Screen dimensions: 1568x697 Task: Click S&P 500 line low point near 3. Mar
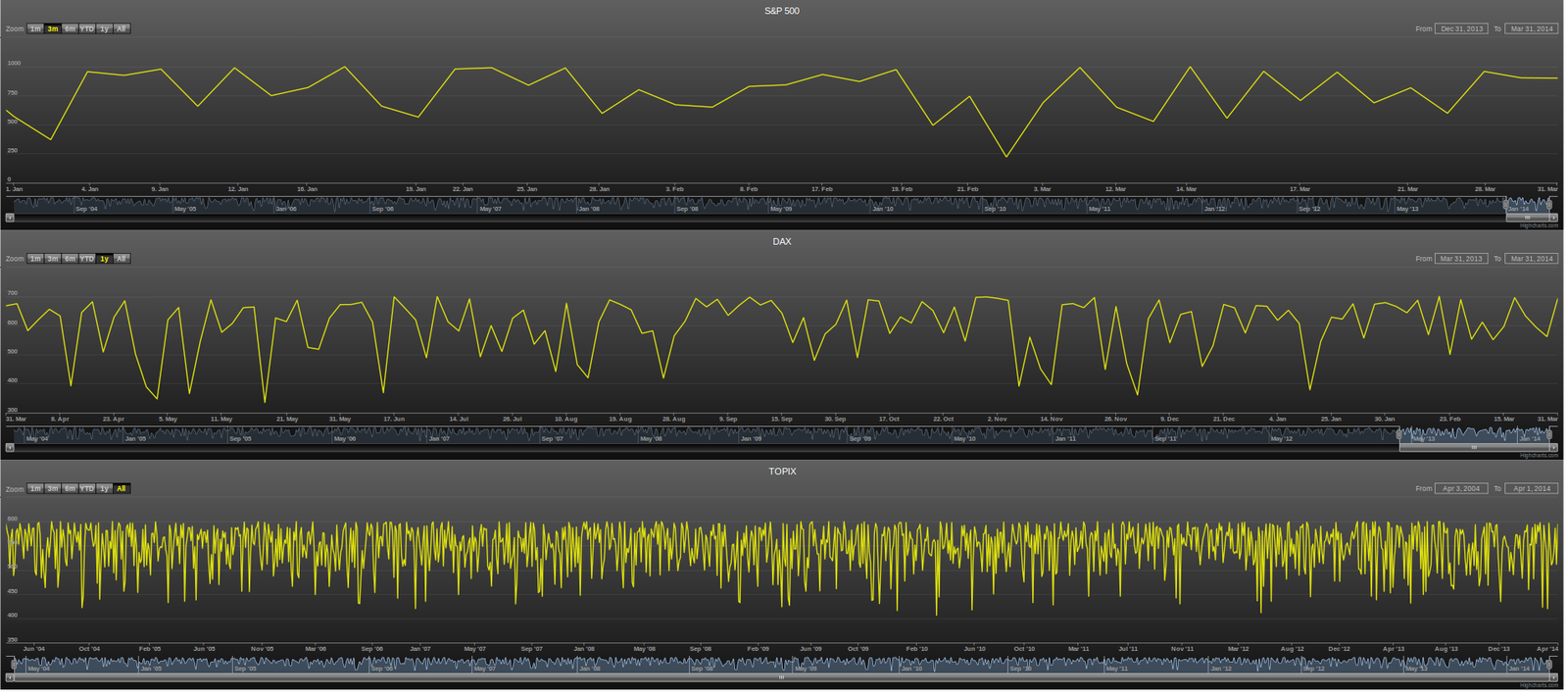pos(1005,156)
